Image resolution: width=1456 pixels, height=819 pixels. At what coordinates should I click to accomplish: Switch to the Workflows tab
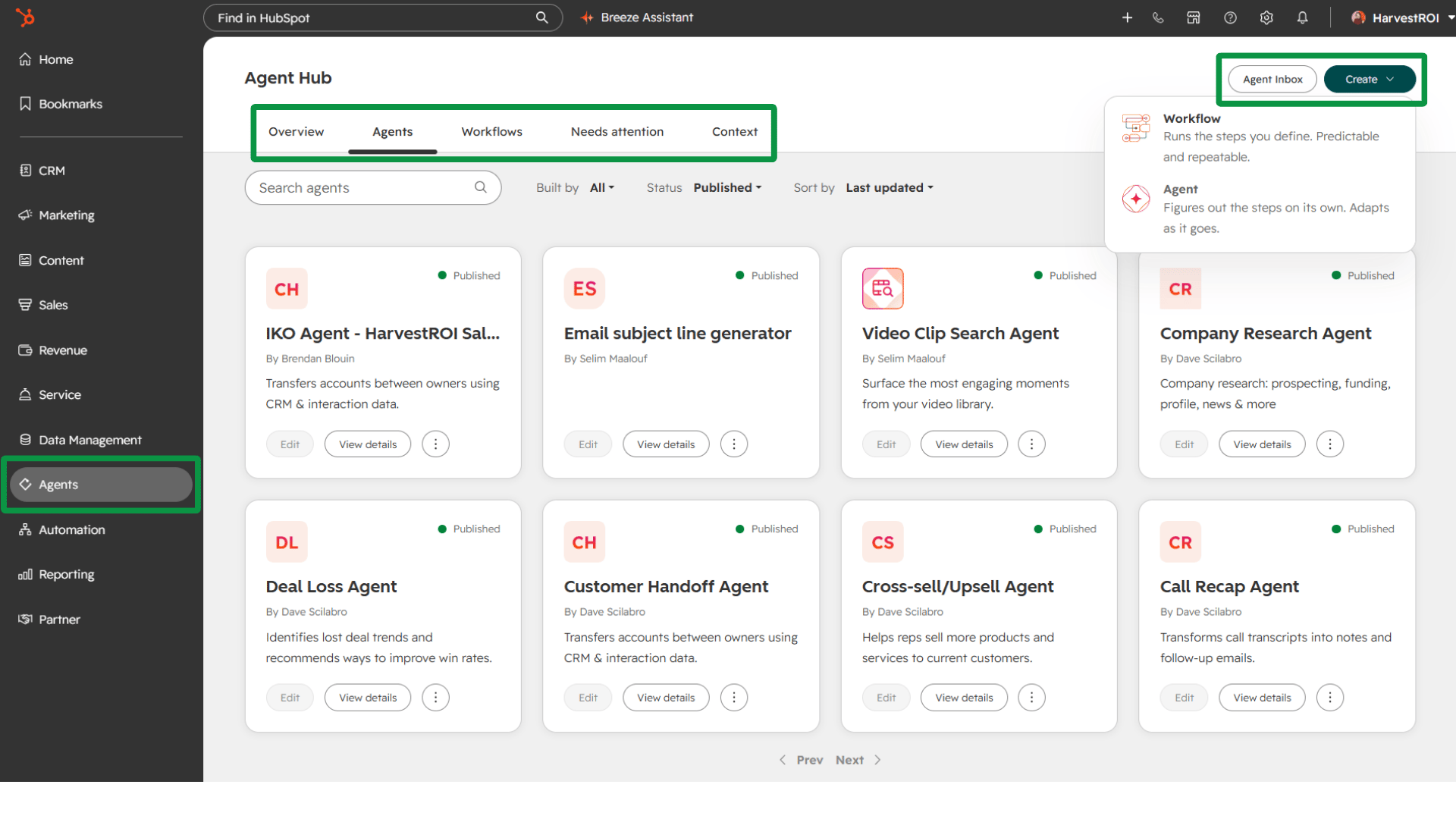pyautogui.click(x=491, y=132)
